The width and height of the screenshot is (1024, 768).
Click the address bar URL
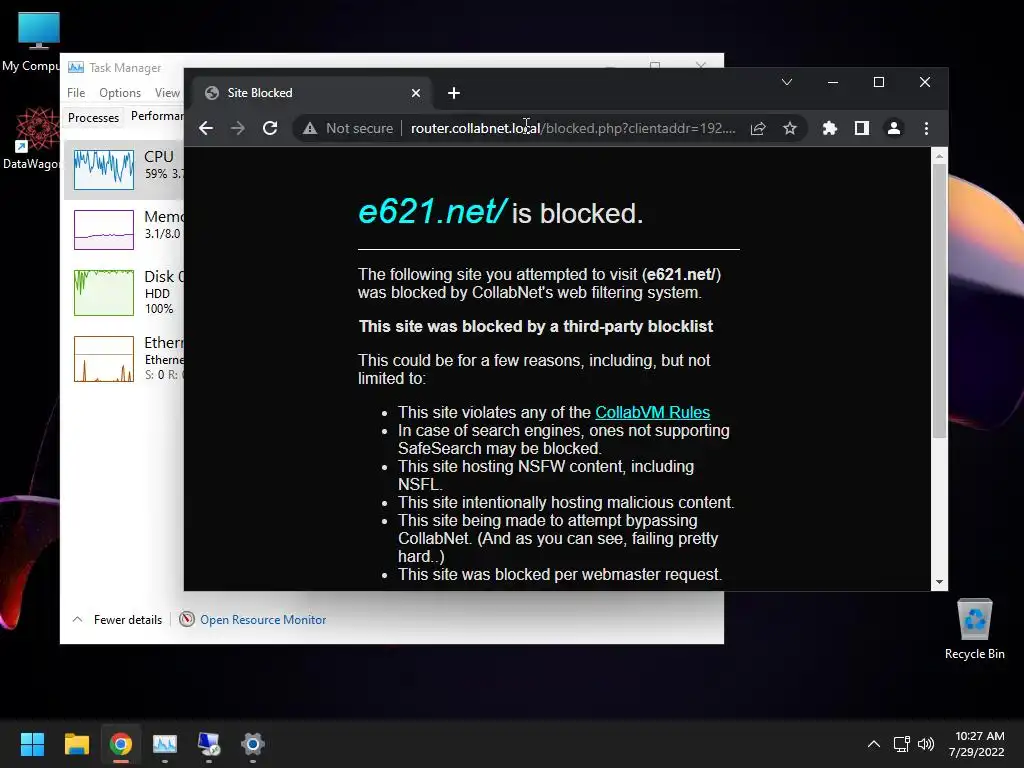click(x=572, y=128)
